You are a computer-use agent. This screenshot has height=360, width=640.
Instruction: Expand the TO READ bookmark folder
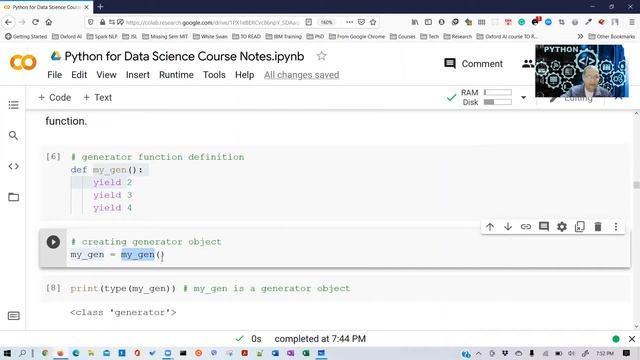pos(247,36)
